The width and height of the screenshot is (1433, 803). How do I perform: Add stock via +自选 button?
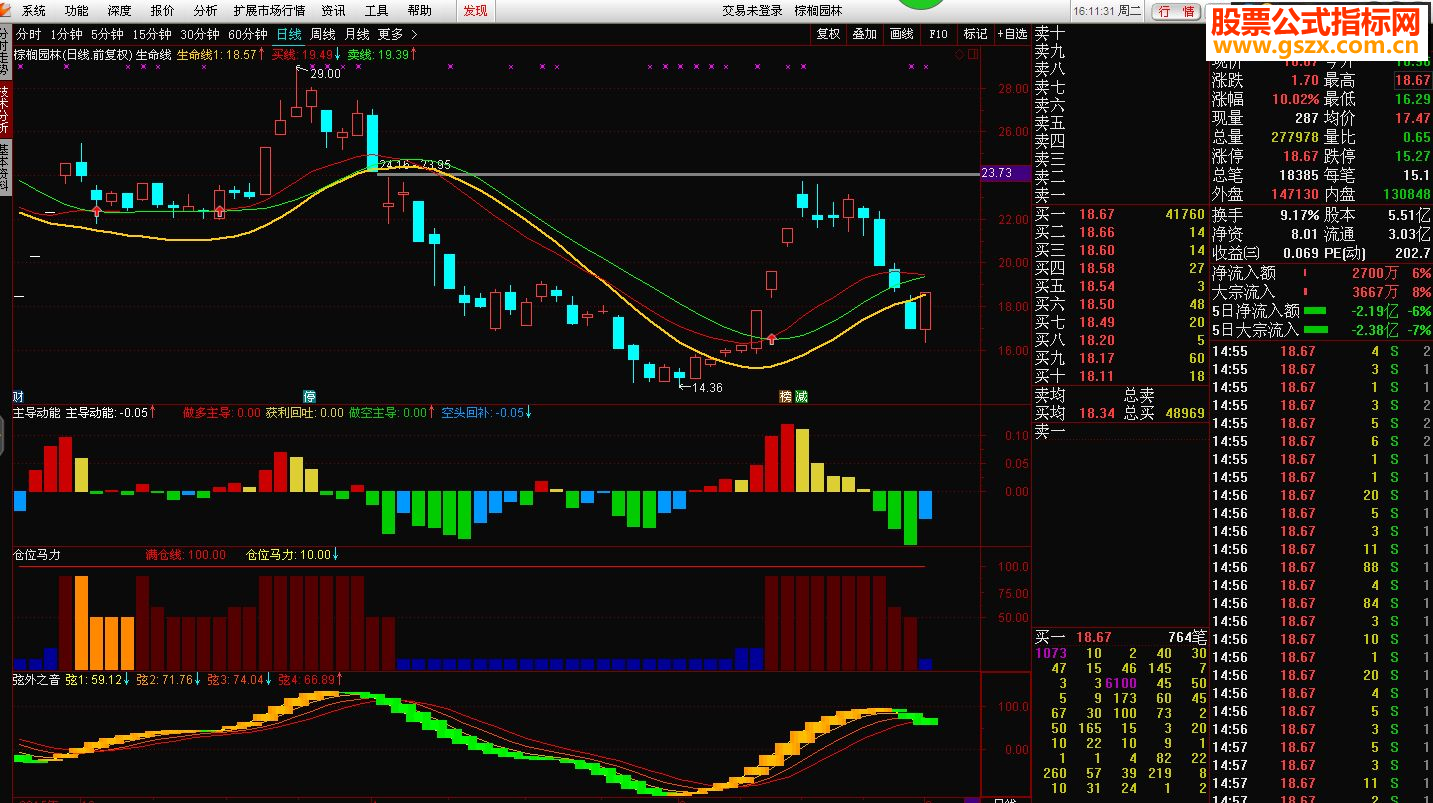click(x=1011, y=34)
